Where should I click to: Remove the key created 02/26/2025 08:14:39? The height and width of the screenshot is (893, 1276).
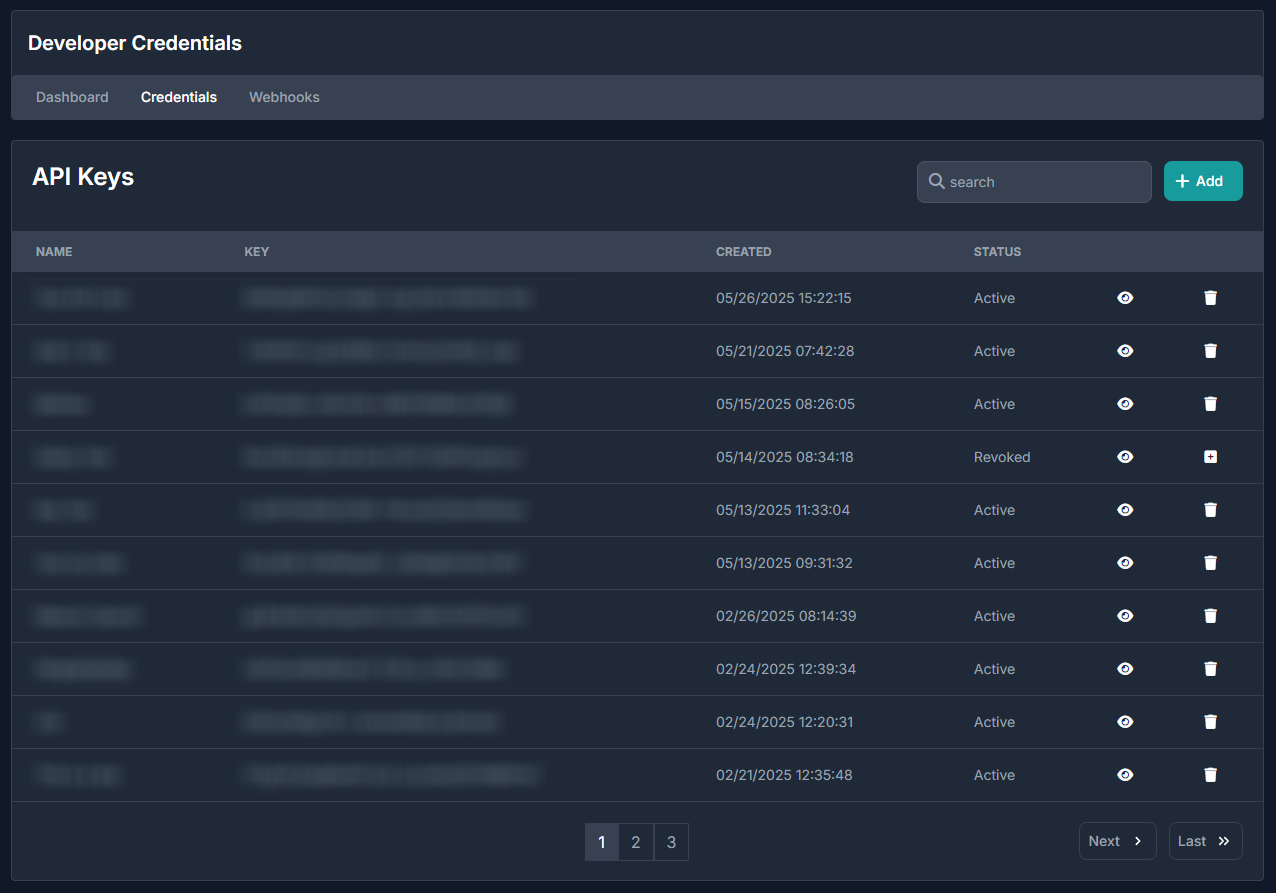pyautogui.click(x=1210, y=616)
